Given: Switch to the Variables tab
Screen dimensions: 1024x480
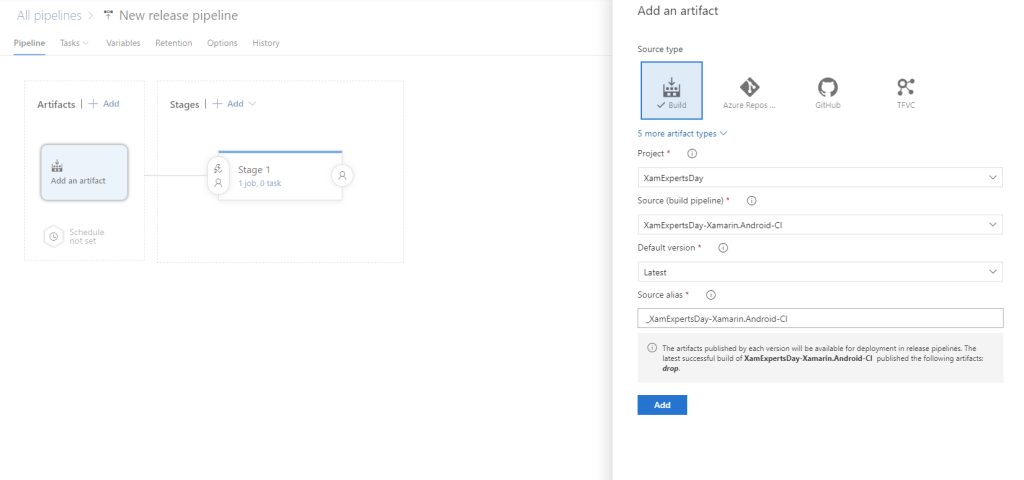Looking at the screenshot, I should tap(123, 43).
